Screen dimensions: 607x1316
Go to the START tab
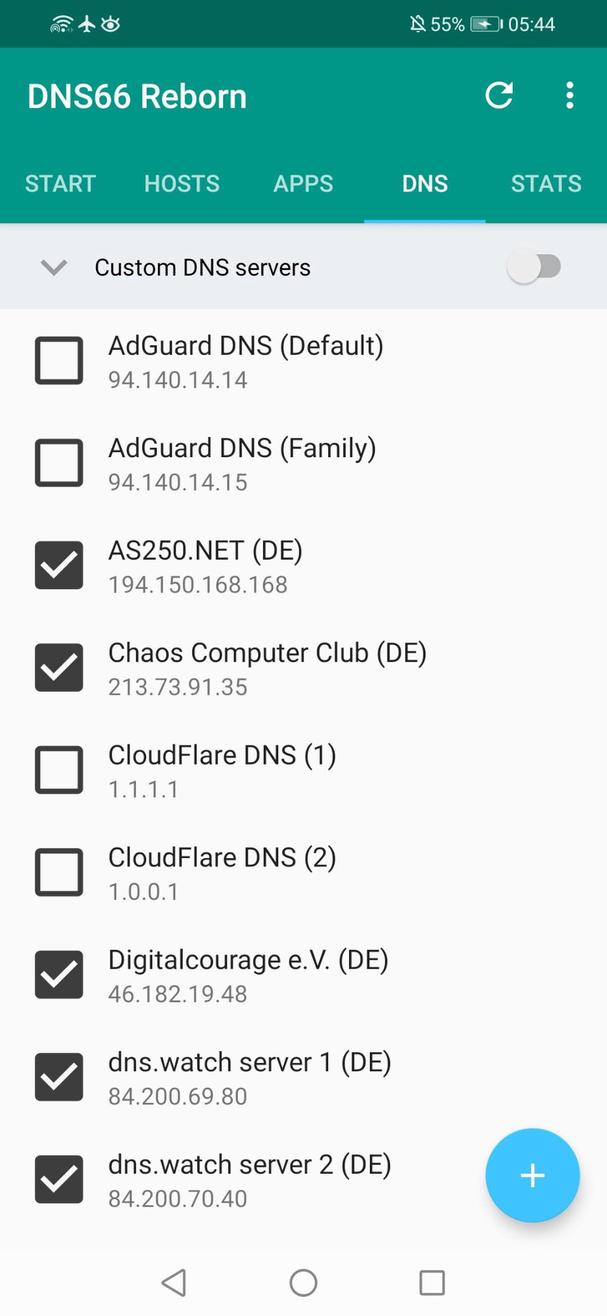tap(61, 184)
